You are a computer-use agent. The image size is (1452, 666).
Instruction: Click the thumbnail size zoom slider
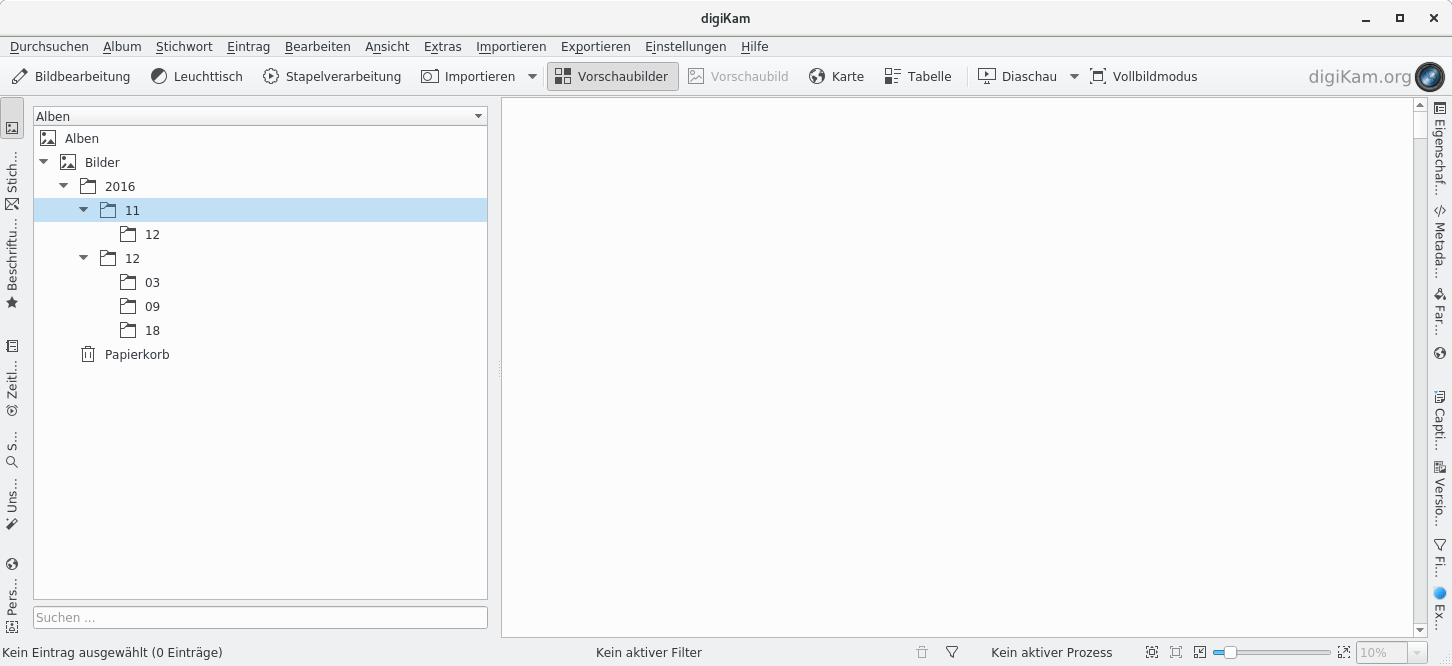[1271, 652]
